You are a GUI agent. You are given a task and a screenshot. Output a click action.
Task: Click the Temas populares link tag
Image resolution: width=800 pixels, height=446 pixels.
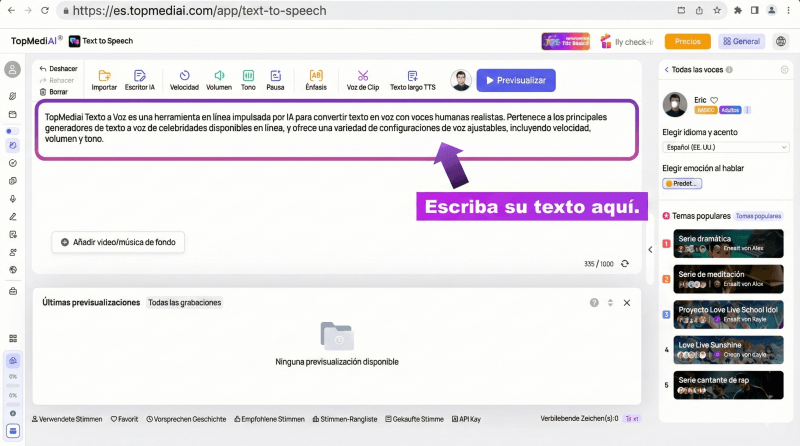(758, 216)
